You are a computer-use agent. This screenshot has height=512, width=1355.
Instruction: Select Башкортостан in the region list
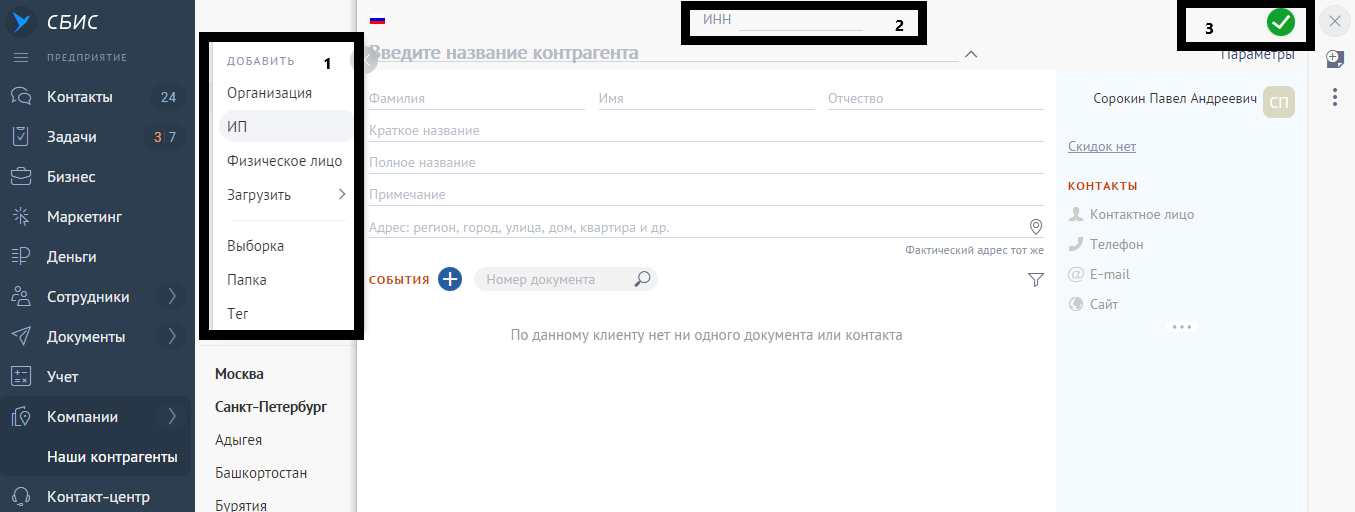(x=261, y=474)
